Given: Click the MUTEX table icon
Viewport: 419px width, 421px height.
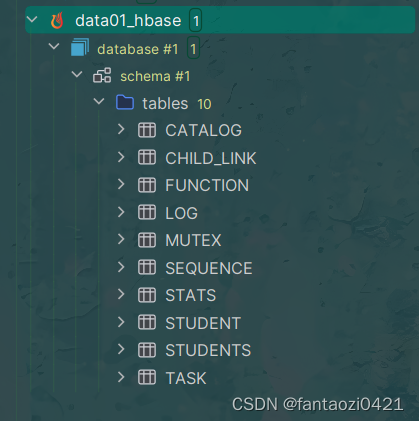Looking at the screenshot, I should [x=147, y=240].
